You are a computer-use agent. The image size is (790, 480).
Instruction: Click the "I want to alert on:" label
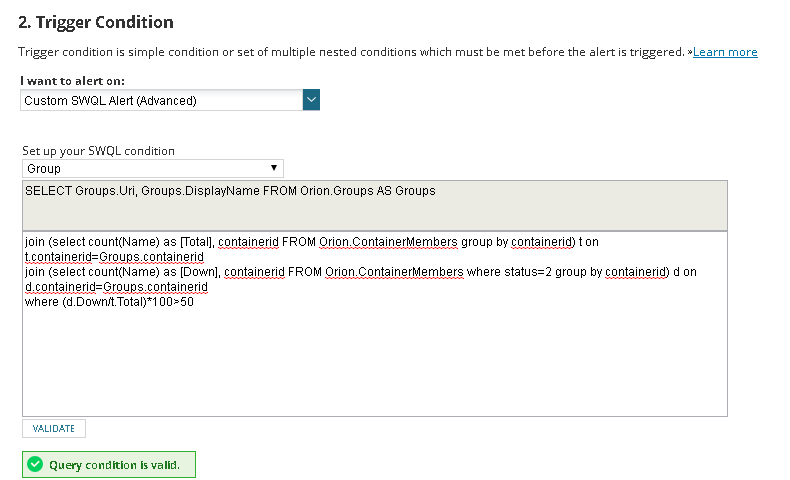[x=72, y=80]
